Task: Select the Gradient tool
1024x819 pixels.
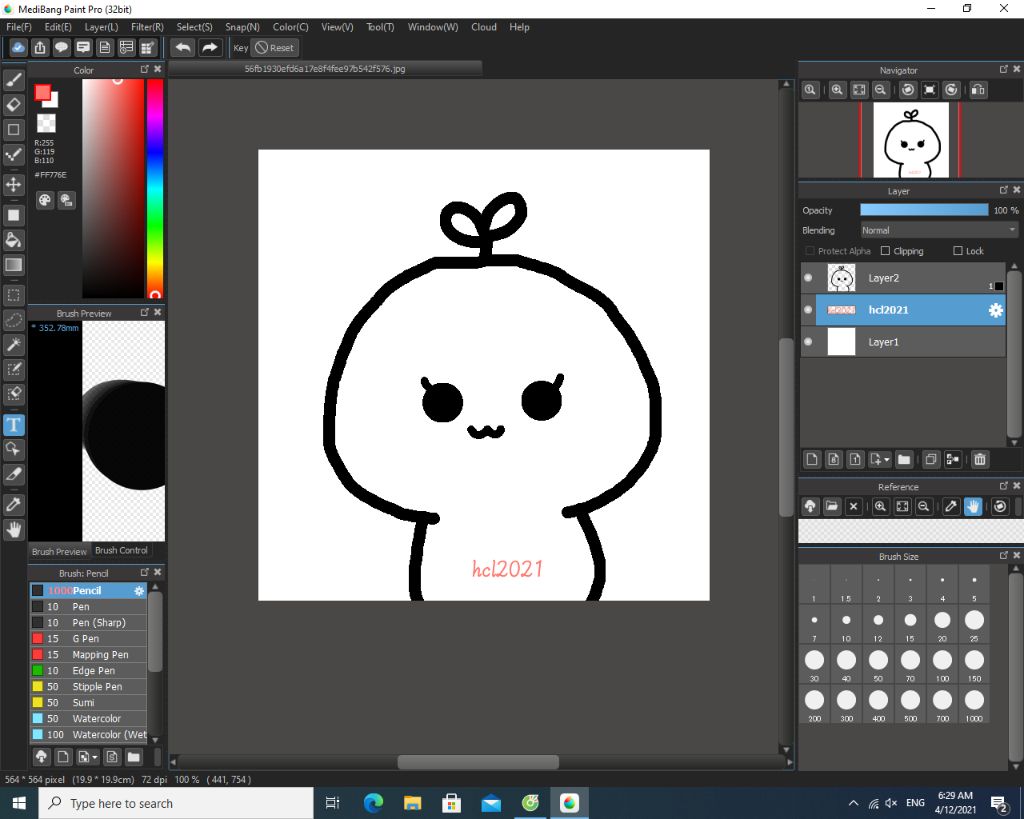Action: 14,265
